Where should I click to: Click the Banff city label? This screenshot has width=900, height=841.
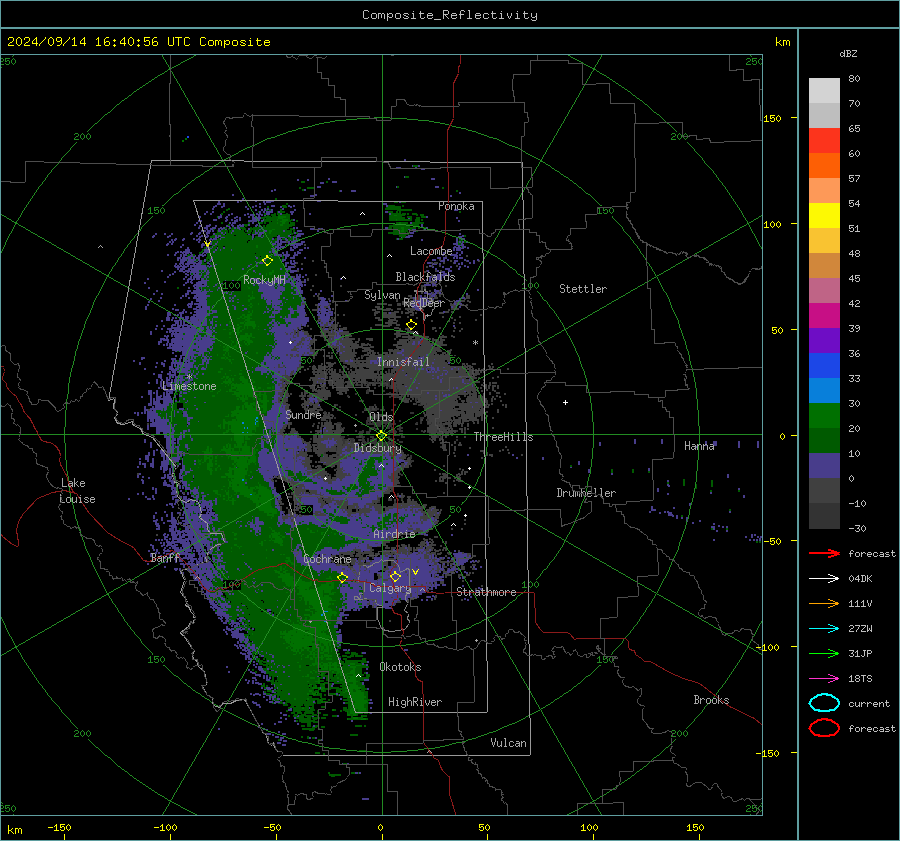165,557
